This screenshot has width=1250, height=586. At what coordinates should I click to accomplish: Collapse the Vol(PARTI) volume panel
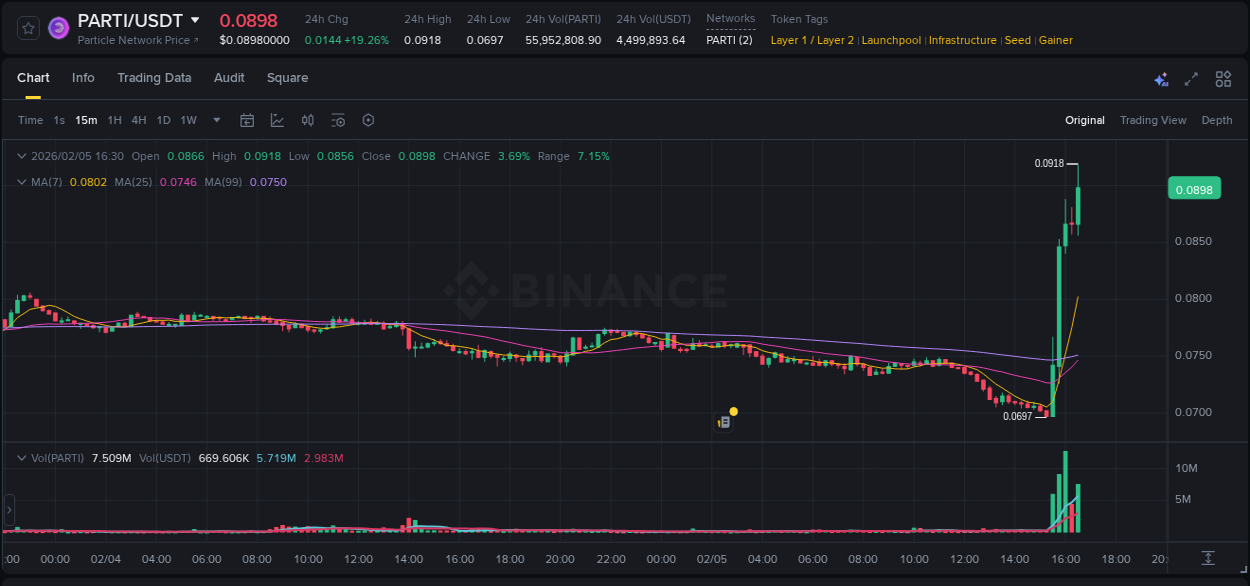coord(20,457)
